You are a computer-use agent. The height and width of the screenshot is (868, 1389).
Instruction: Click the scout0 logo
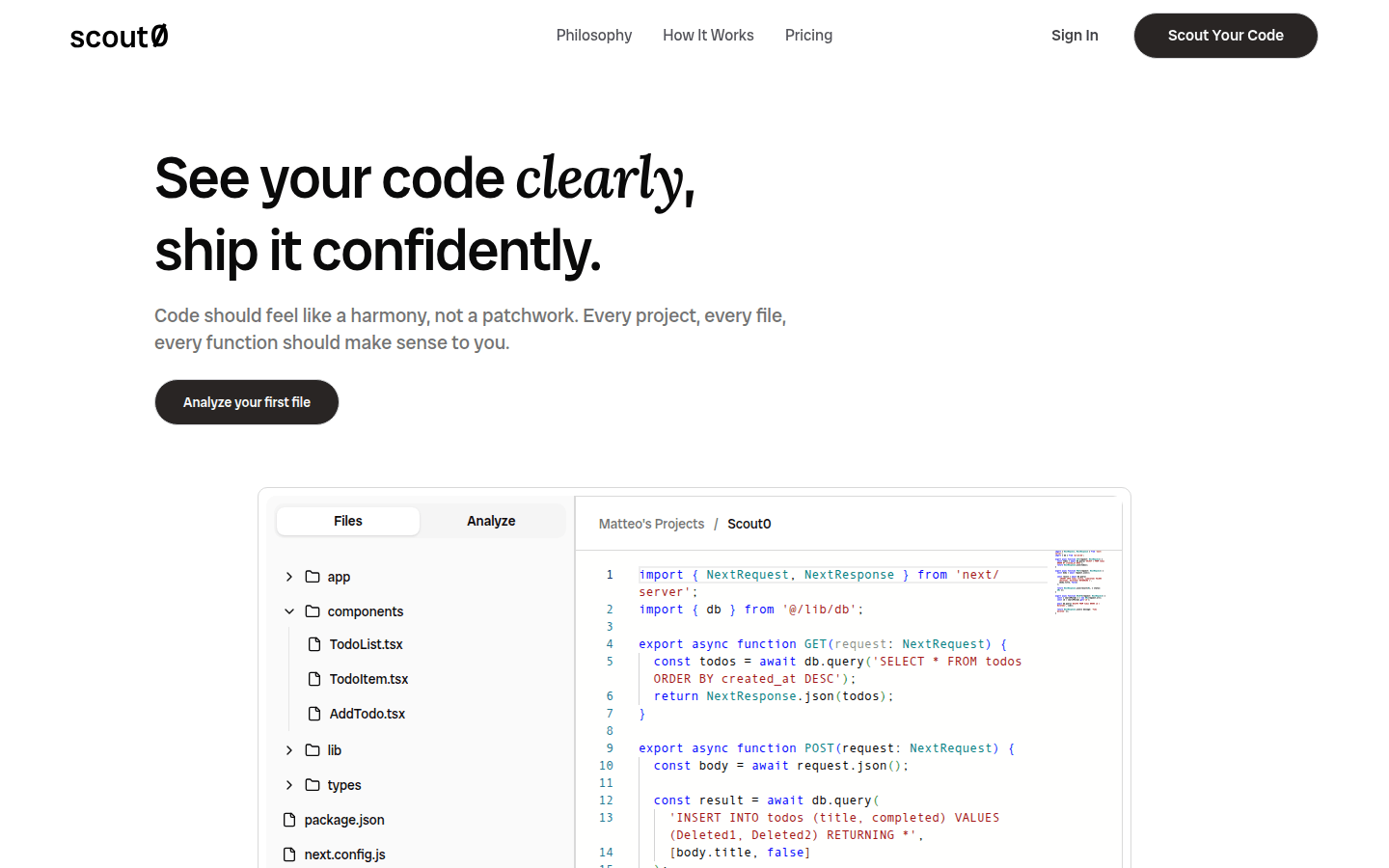coord(119,37)
